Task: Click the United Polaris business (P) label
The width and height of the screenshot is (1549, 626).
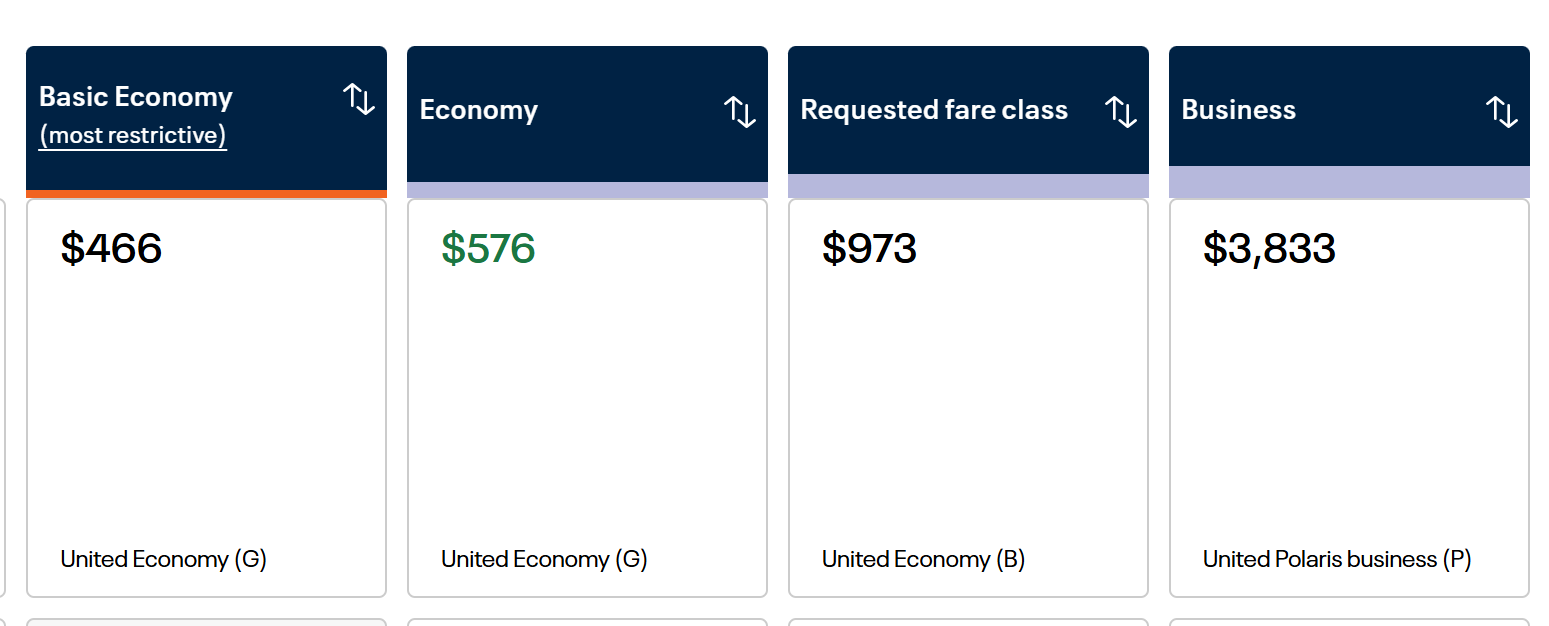Action: point(1337,559)
